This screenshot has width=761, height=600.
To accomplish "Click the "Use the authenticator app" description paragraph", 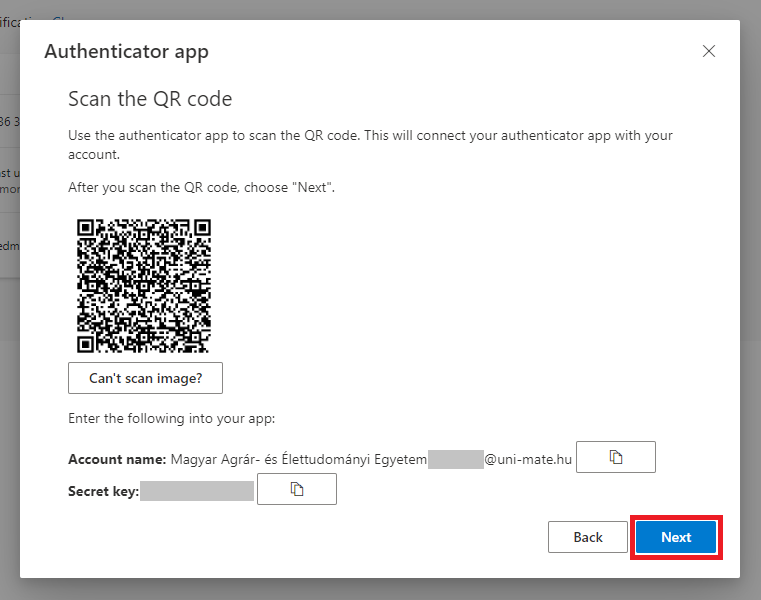I will (x=370, y=145).
